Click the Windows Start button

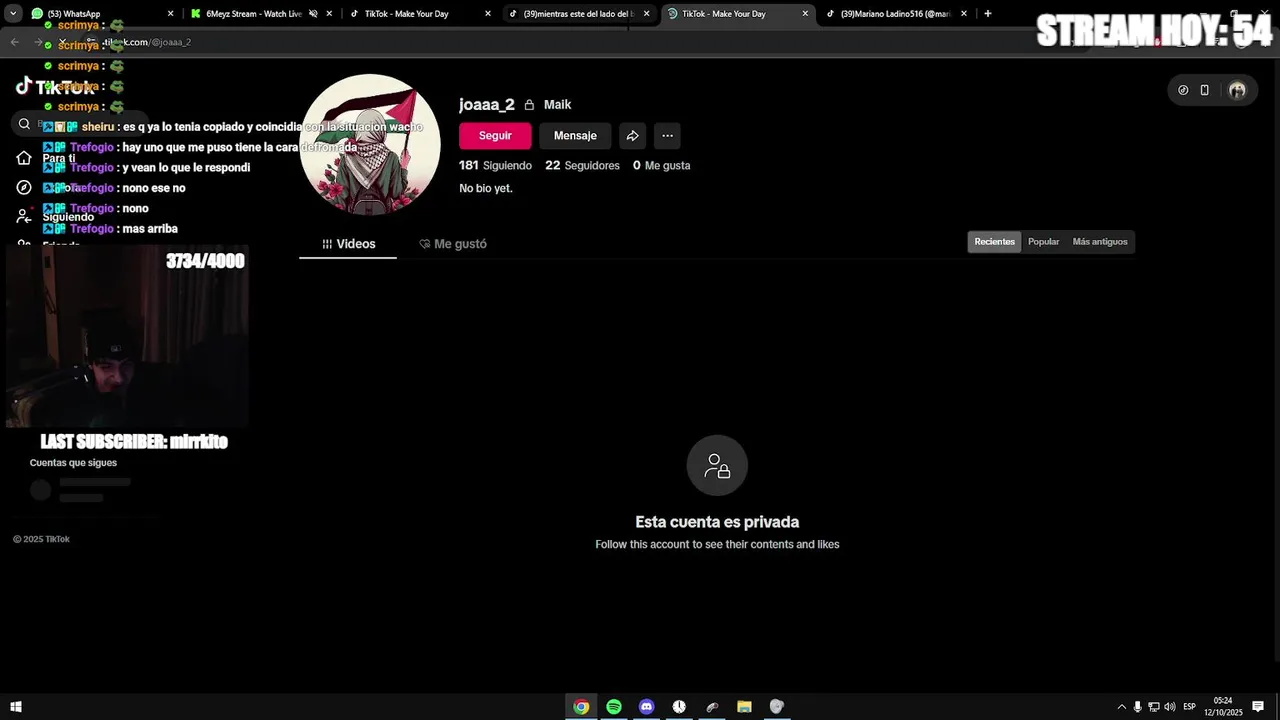click(16, 707)
